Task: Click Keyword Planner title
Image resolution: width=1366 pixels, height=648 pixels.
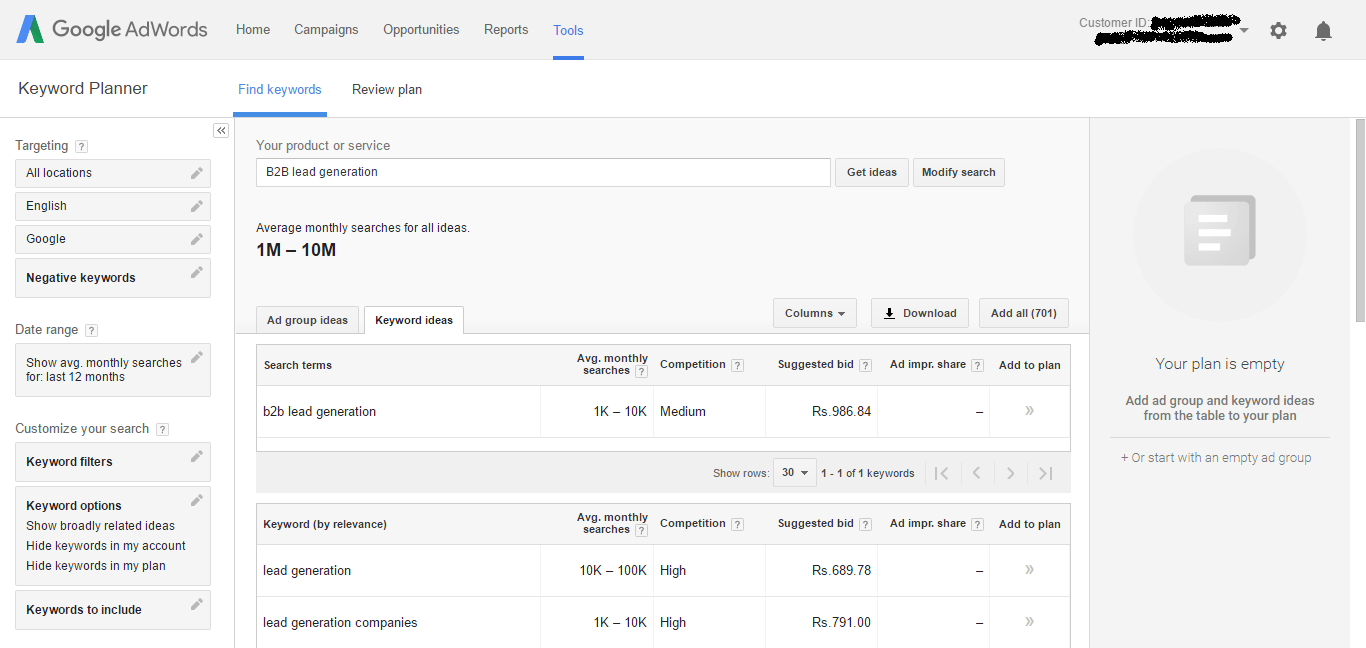Action: [83, 88]
